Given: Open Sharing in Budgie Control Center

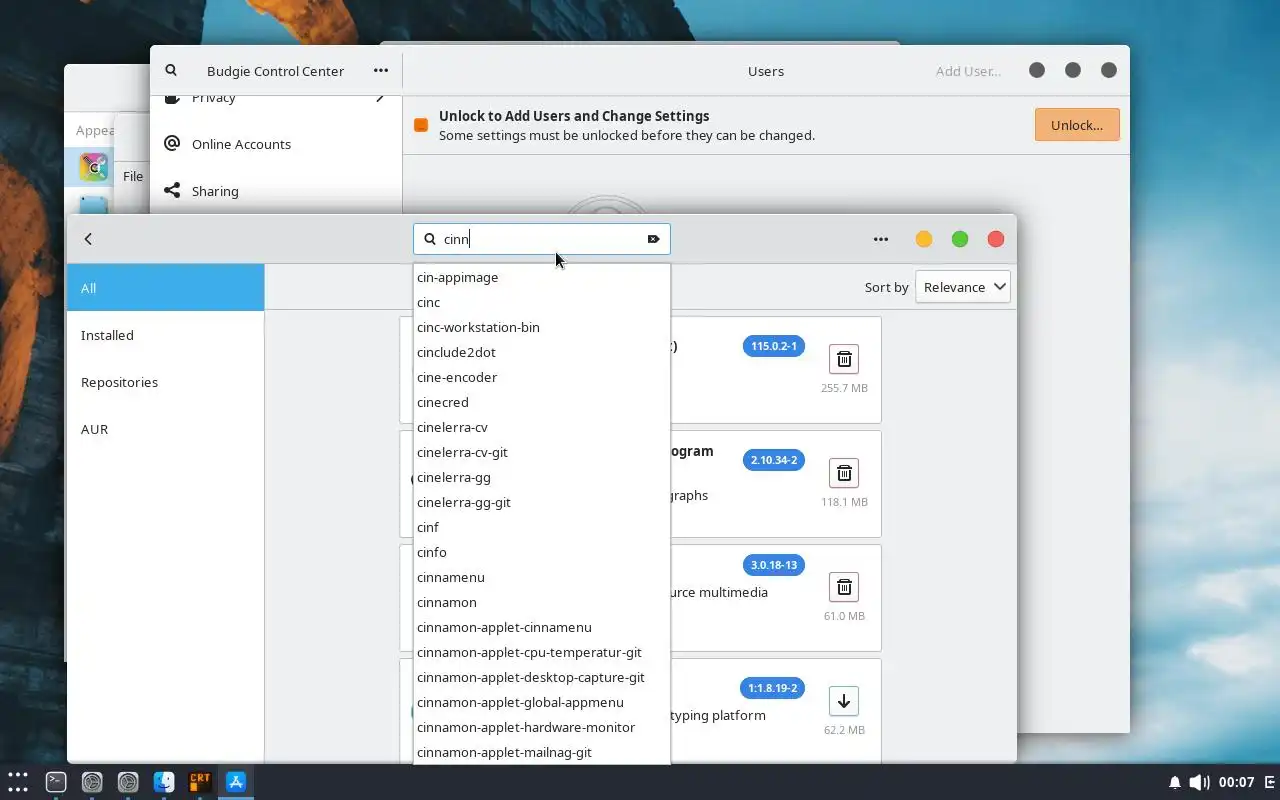Looking at the screenshot, I should (275, 191).
